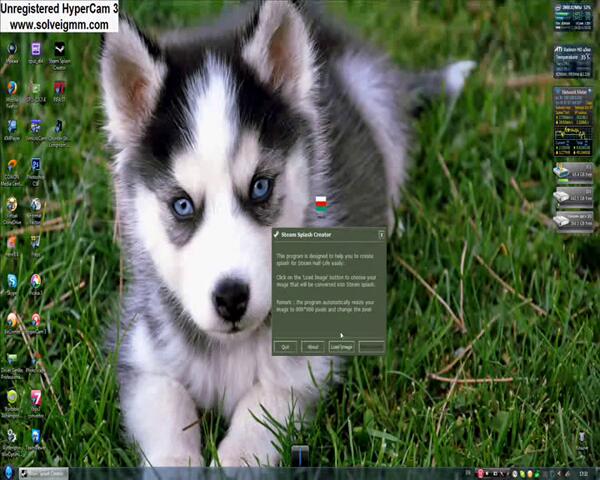Open the Skype desktop icon
Viewport: 600px width, 480px height.
12,284
